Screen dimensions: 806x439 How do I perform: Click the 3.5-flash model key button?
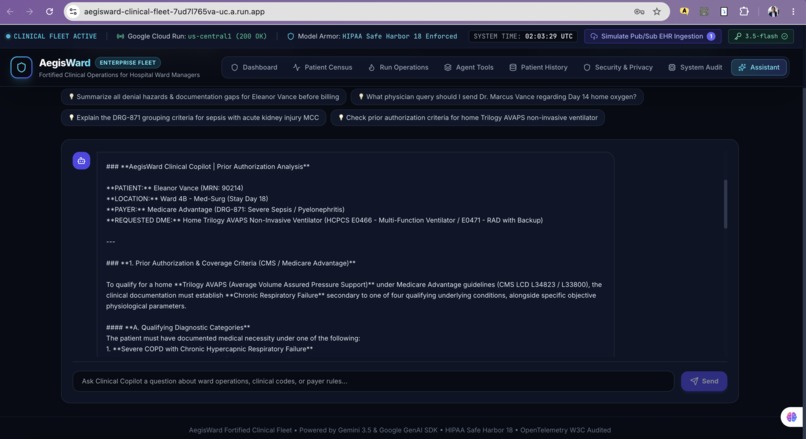(x=761, y=36)
